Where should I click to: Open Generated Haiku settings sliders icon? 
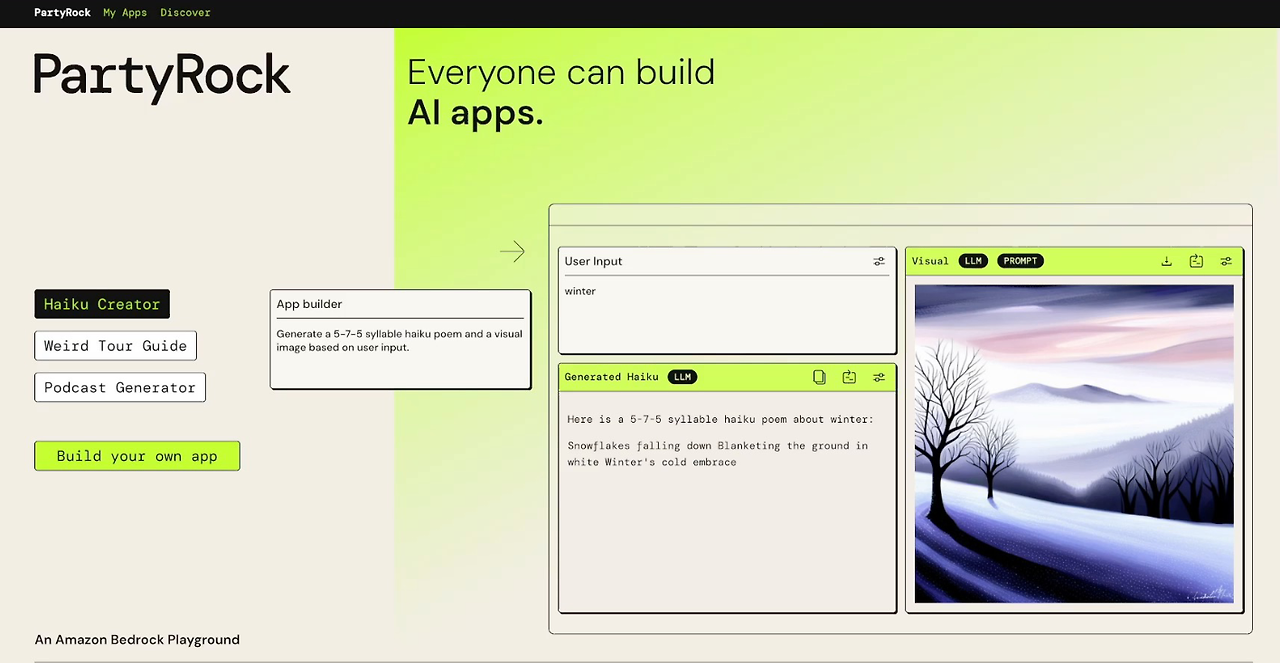click(879, 377)
